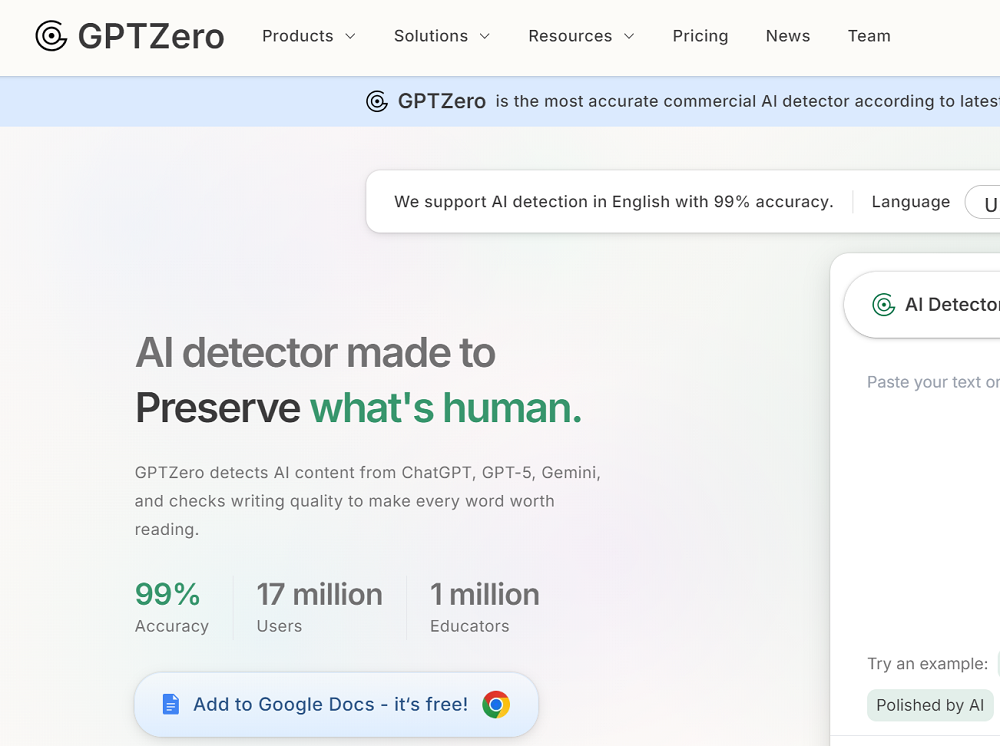Open the Language selector
1000x746 pixels.
(984, 202)
